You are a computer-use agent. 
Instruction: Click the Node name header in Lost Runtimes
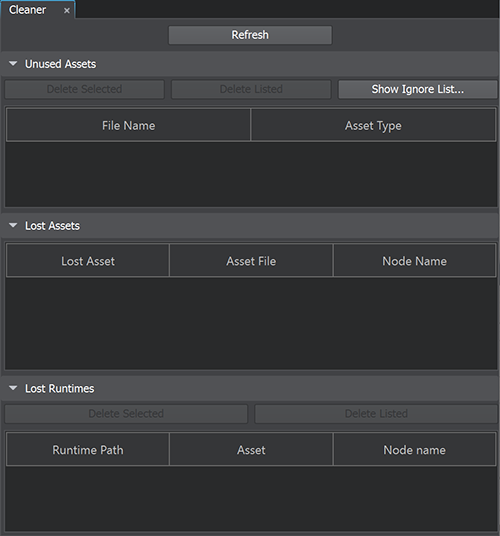[414, 450]
